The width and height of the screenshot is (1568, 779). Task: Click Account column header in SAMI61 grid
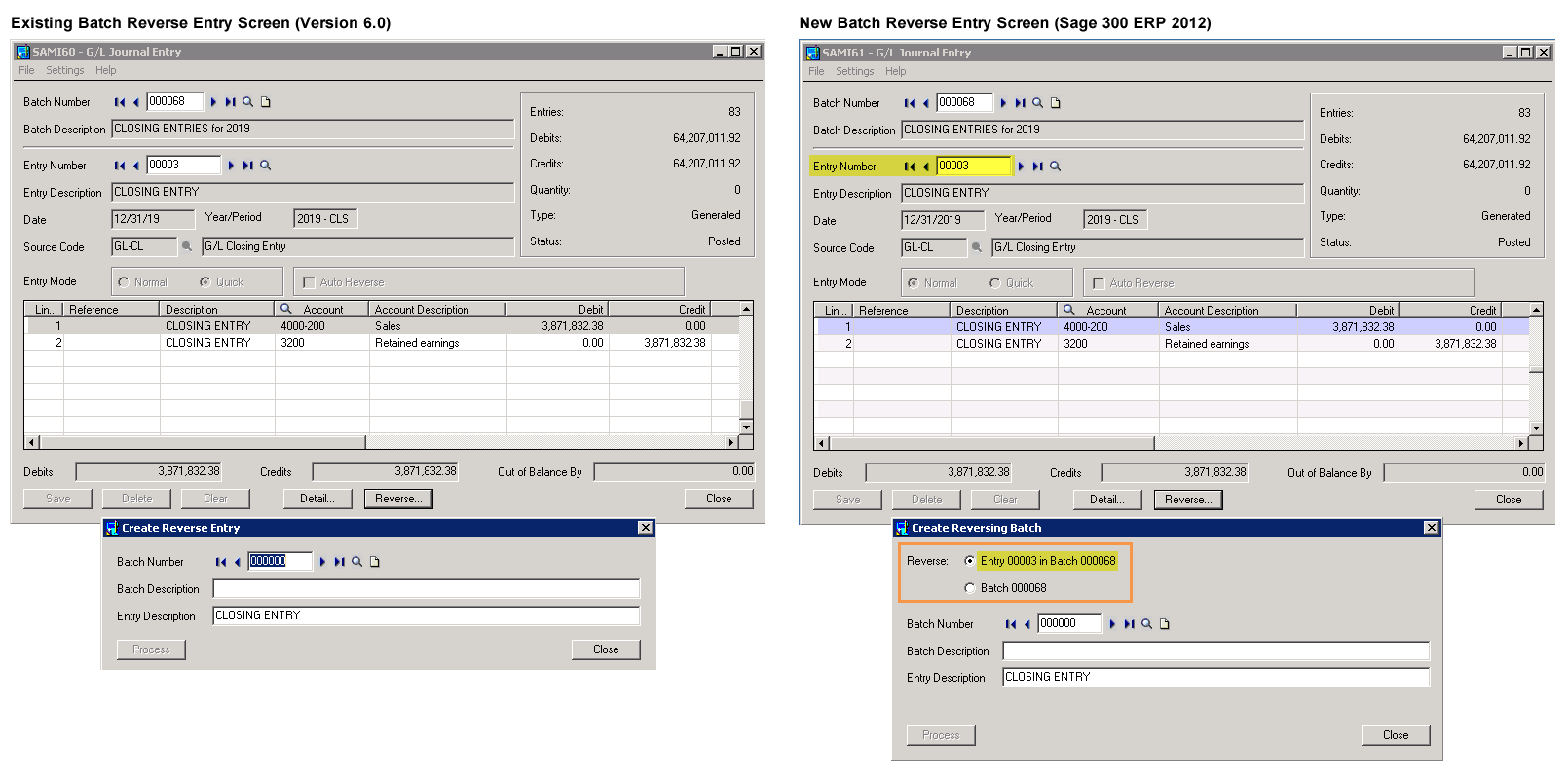click(1107, 311)
